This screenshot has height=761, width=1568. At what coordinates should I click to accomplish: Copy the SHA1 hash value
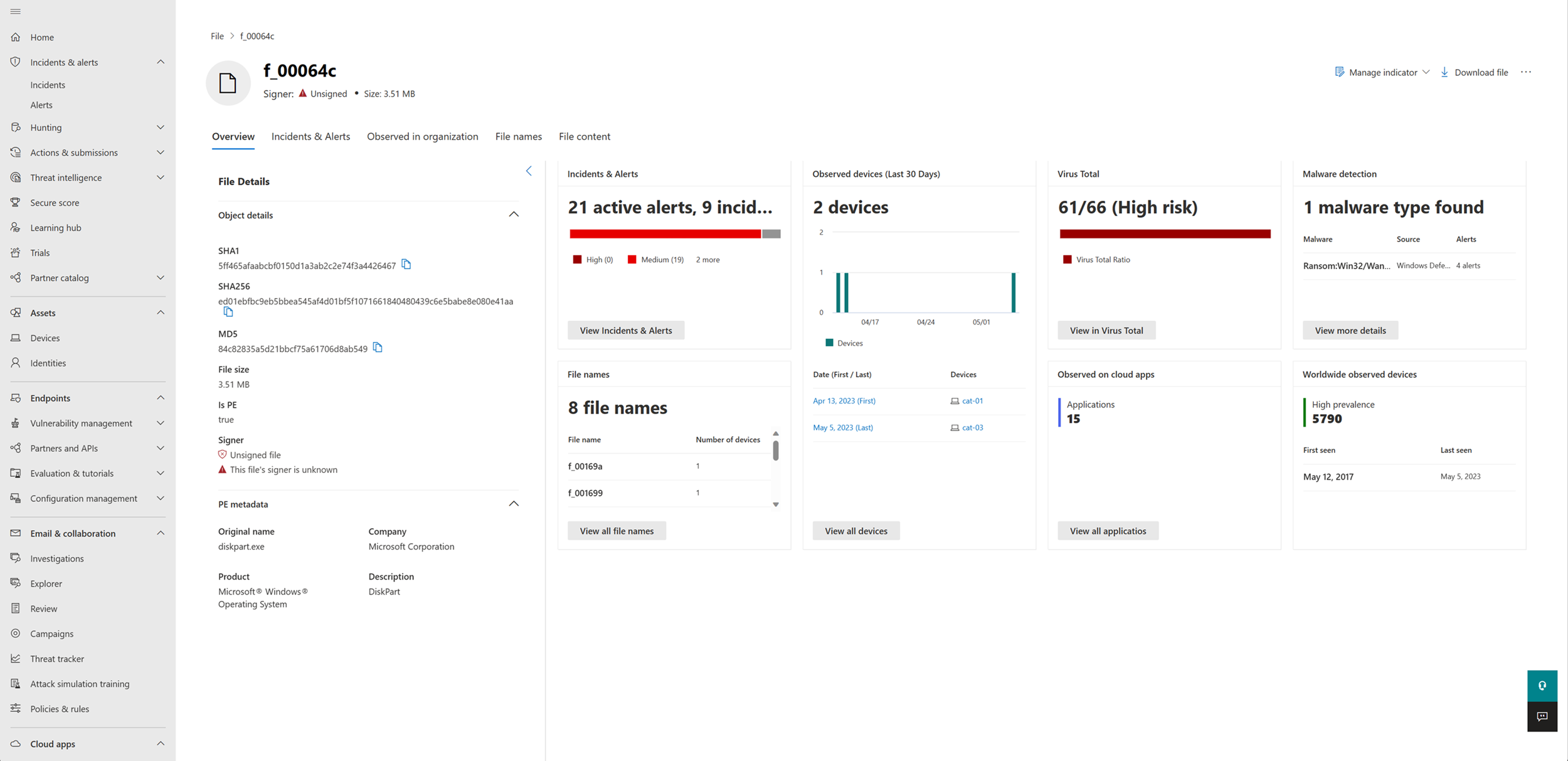click(x=406, y=265)
